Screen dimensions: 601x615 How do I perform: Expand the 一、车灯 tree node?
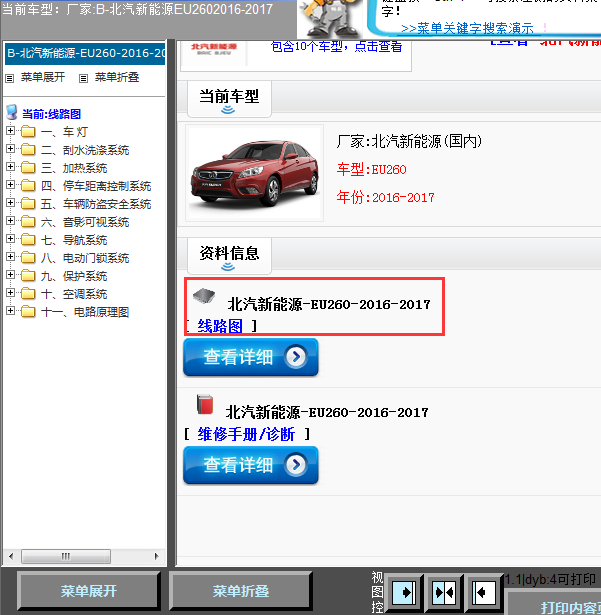11,131
